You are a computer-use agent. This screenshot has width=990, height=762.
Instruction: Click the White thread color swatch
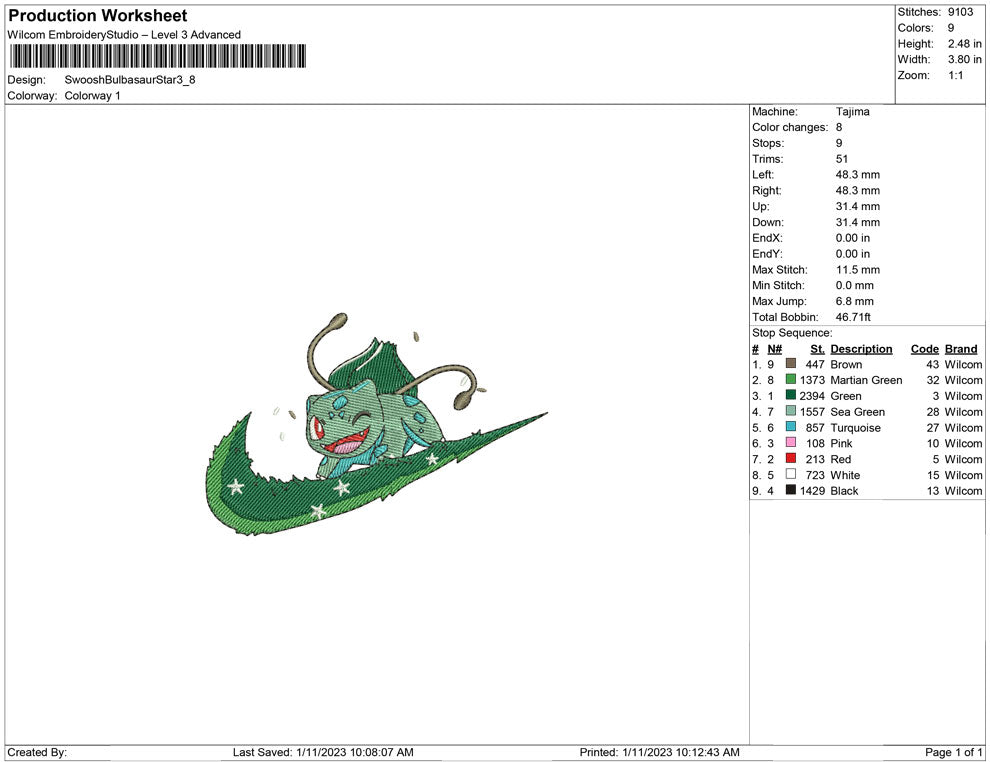pyautogui.click(x=790, y=474)
